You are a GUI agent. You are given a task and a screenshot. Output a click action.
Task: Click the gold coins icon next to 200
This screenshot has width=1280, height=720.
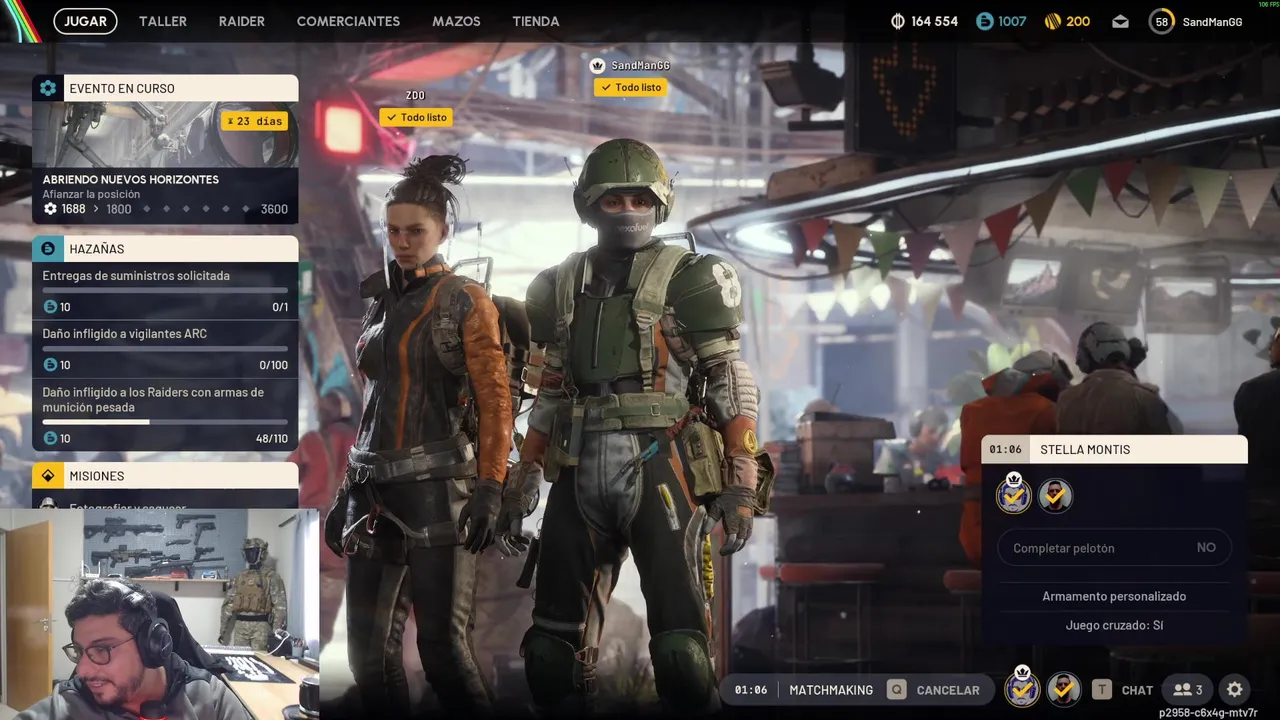tap(1052, 21)
